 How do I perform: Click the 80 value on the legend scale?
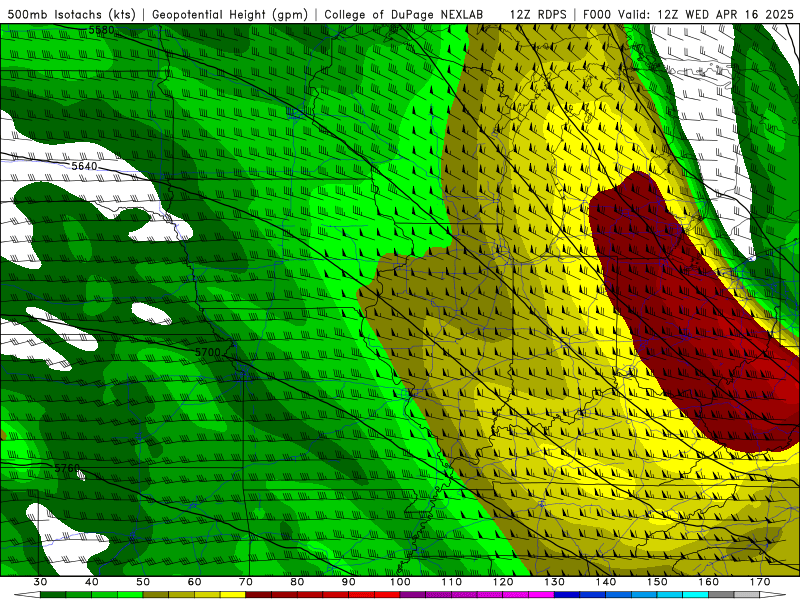click(297, 582)
